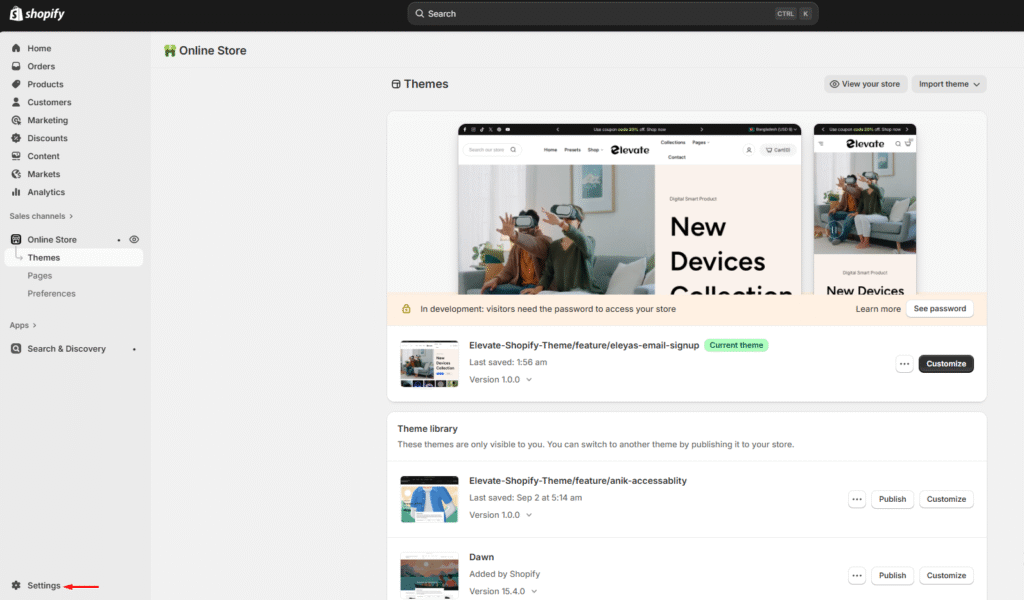Click the View your store button
This screenshot has height=600, width=1024.
865,84
